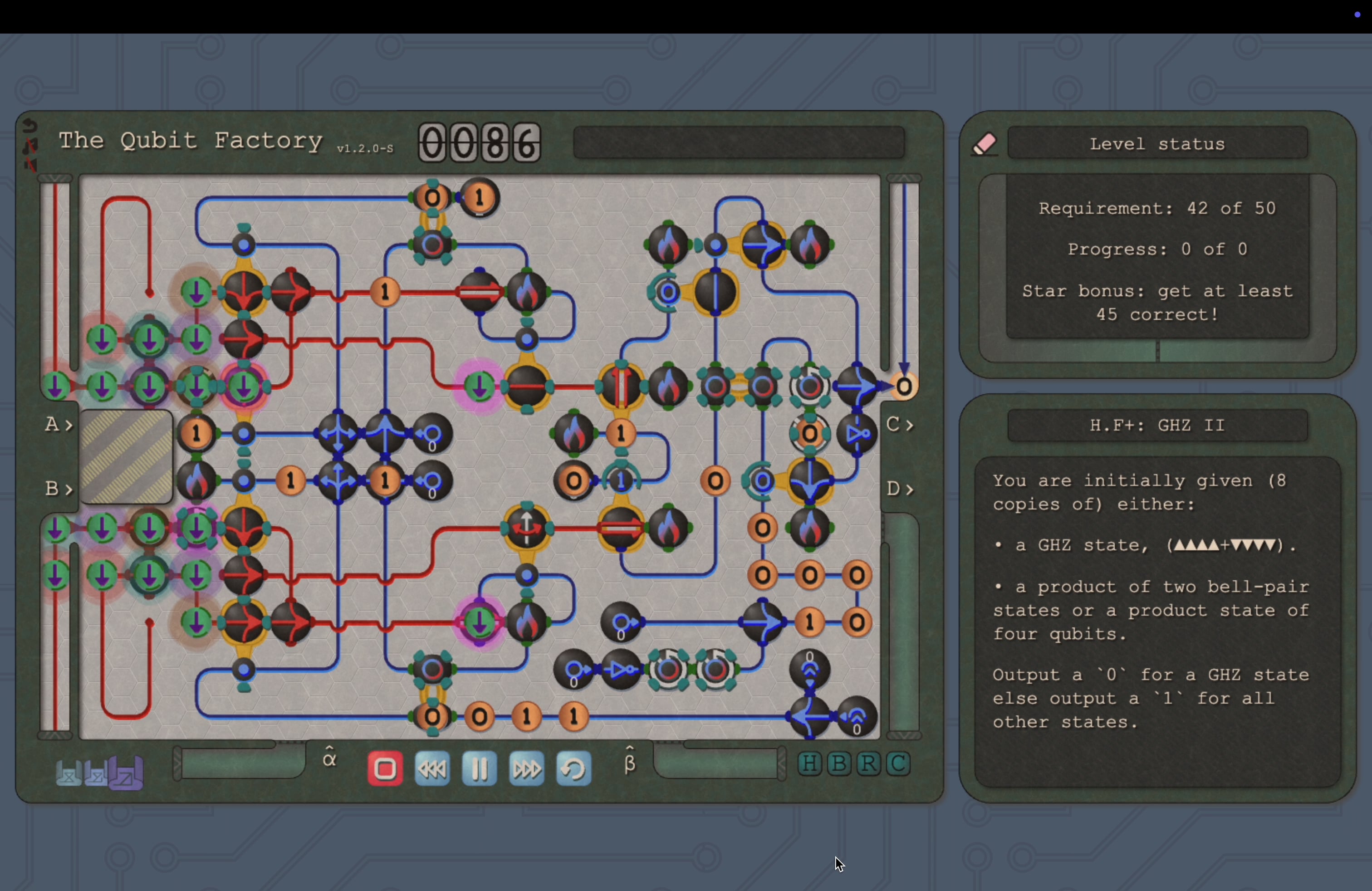The height and width of the screenshot is (891, 1372).
Task: Click the rewind simulation button
Action: pos(432,768)
